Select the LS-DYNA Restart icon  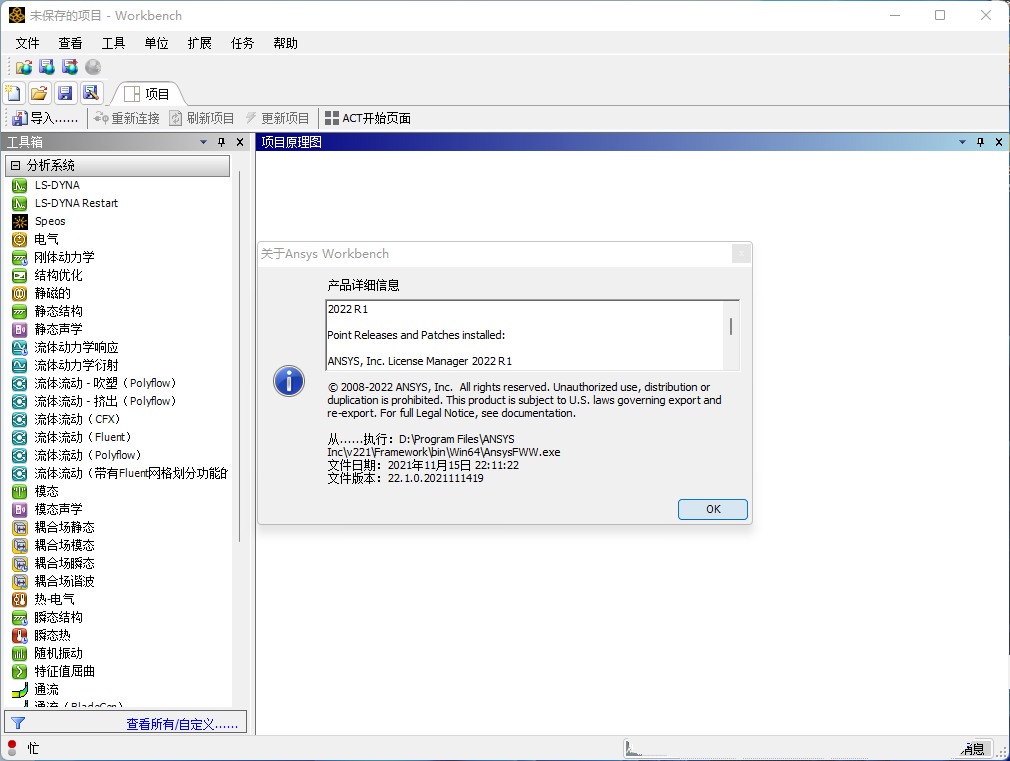tap(19, 204)
